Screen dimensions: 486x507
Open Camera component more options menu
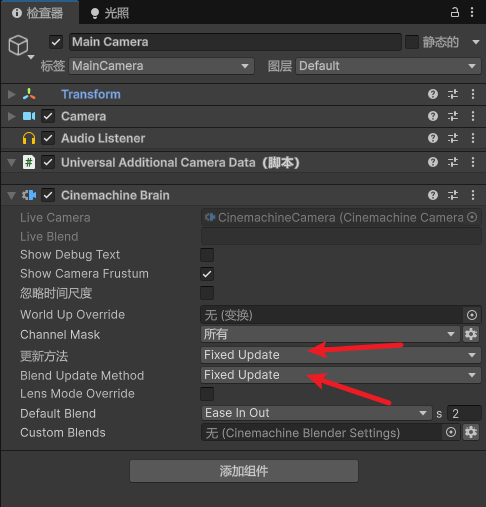click(x=473, y=116)
